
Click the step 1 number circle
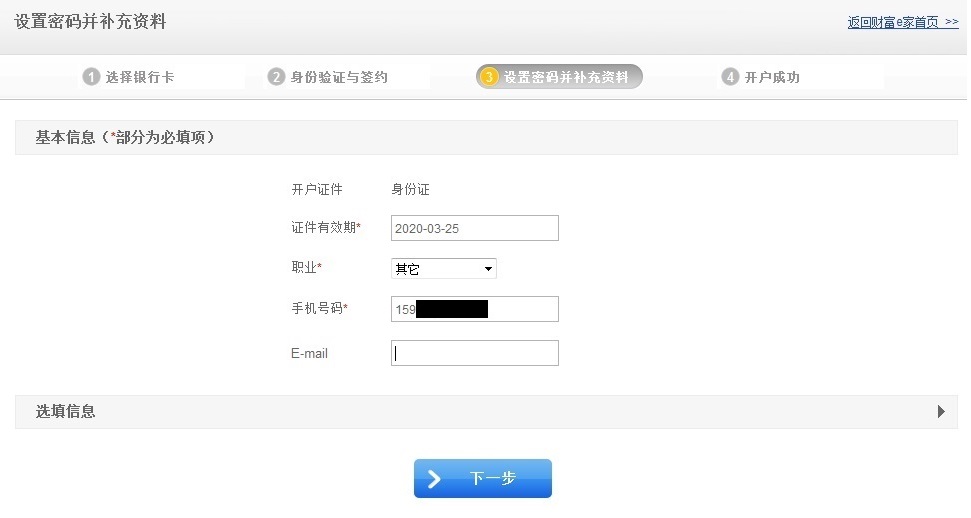pyautogui.click(x=92, y=77)
